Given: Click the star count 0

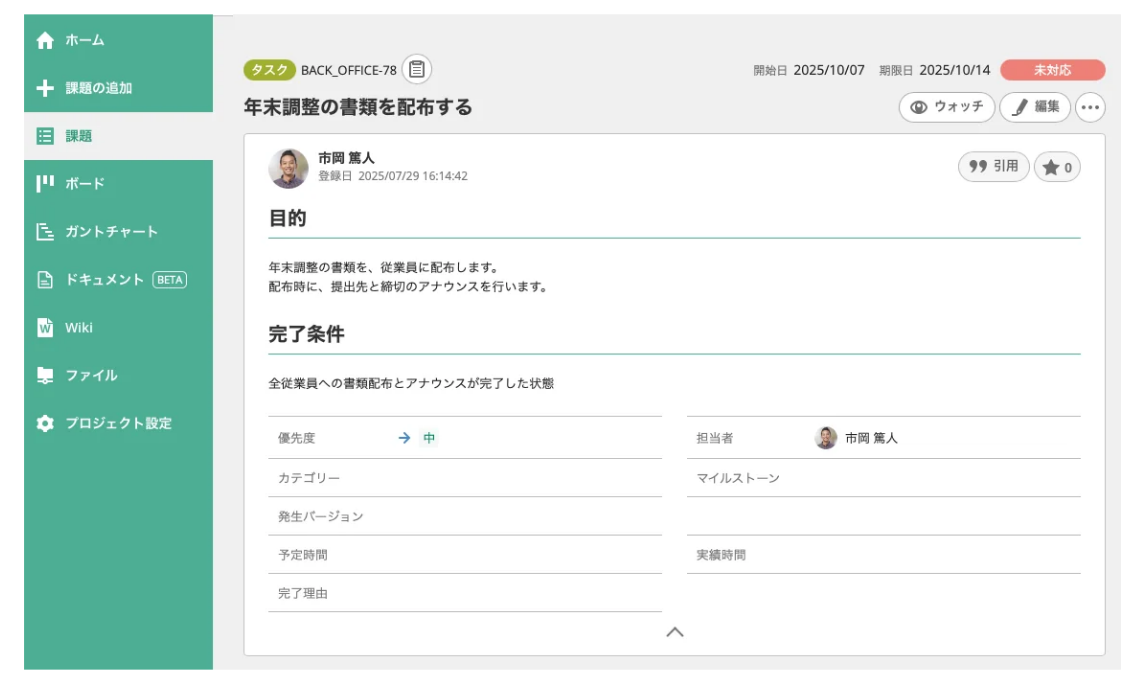Looking at the screenshot, I should coord(1068,168).
